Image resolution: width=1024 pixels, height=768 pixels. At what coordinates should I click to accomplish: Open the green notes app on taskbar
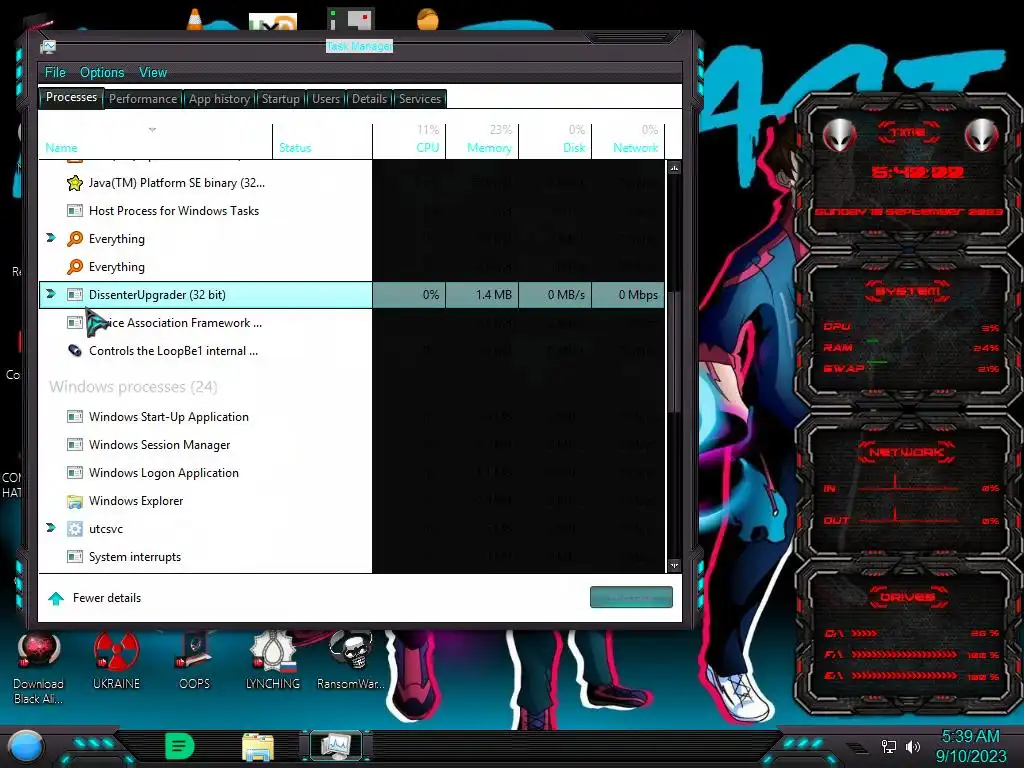(x=180, y=746)
